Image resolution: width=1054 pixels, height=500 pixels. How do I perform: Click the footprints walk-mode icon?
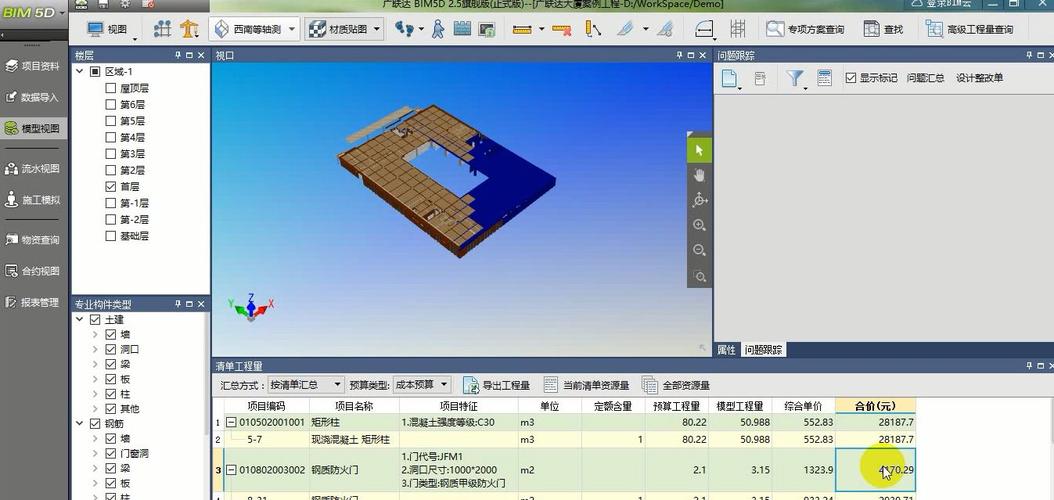404,29
